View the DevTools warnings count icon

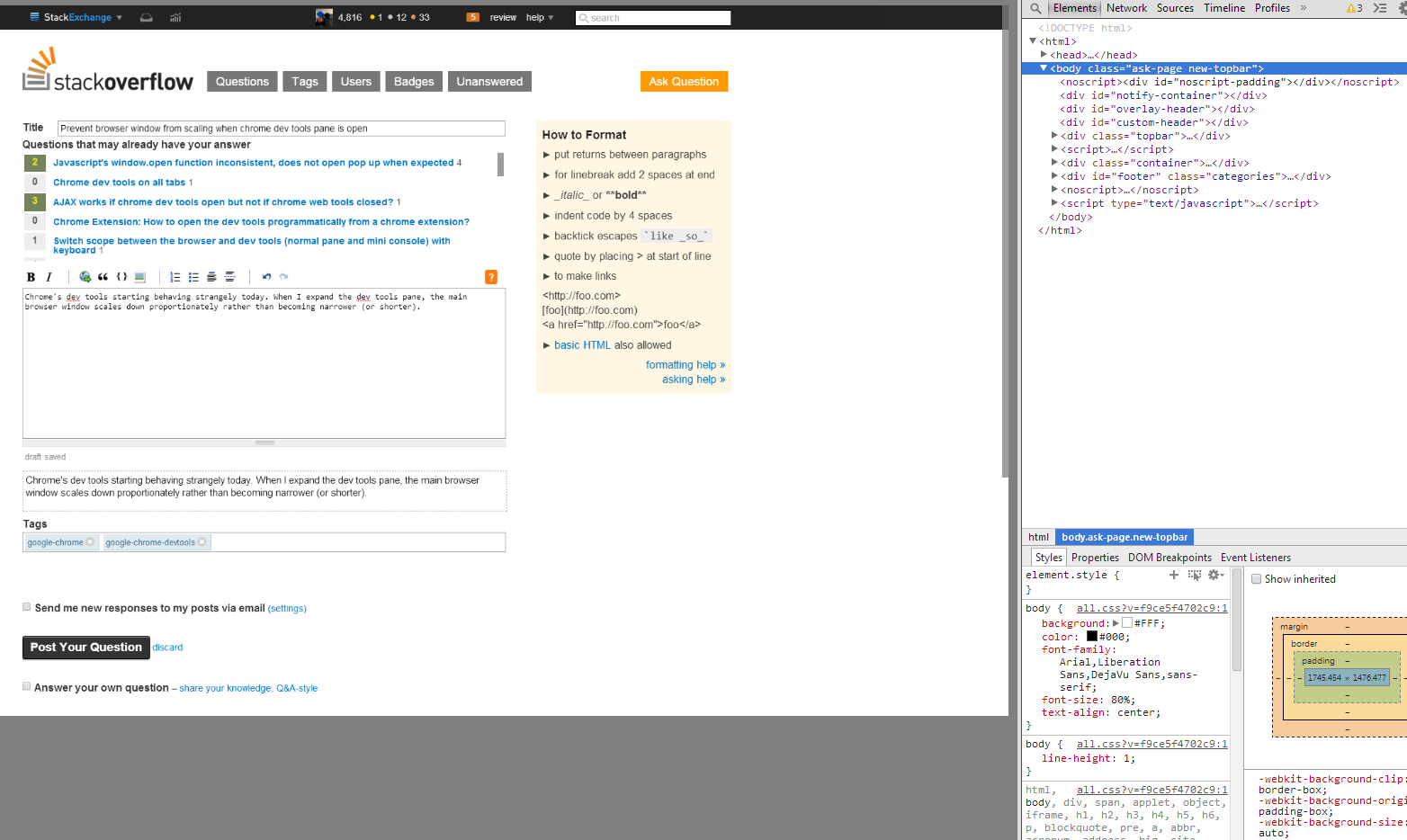tap(1354, 8)
